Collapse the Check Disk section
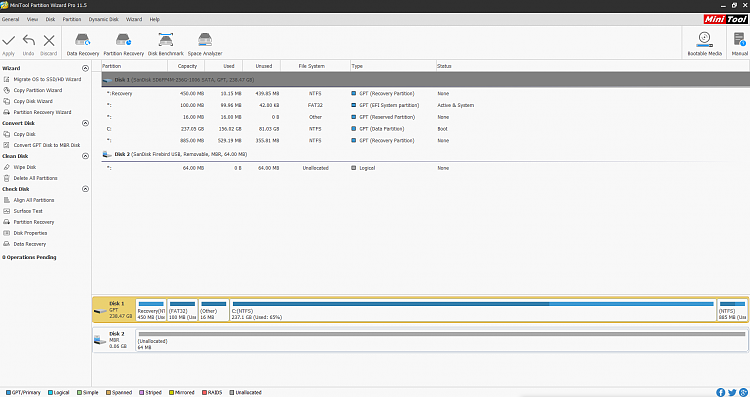 [85, 189]
